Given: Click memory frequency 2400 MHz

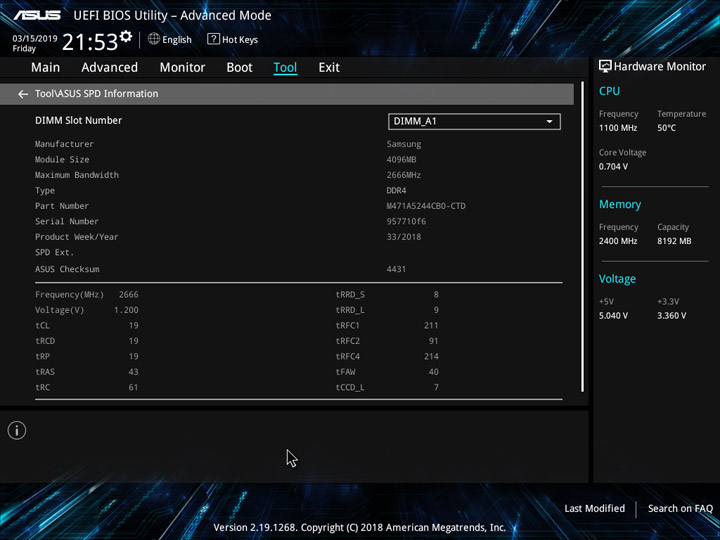Looking at the screenshot, I should point(618,241).
